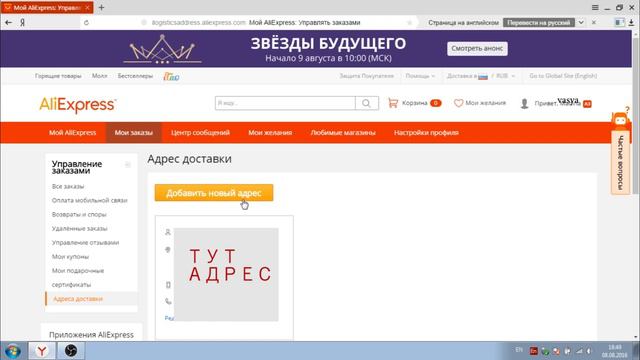
Task: Open "Бестселлеры" link
Action: click(135, 76)
